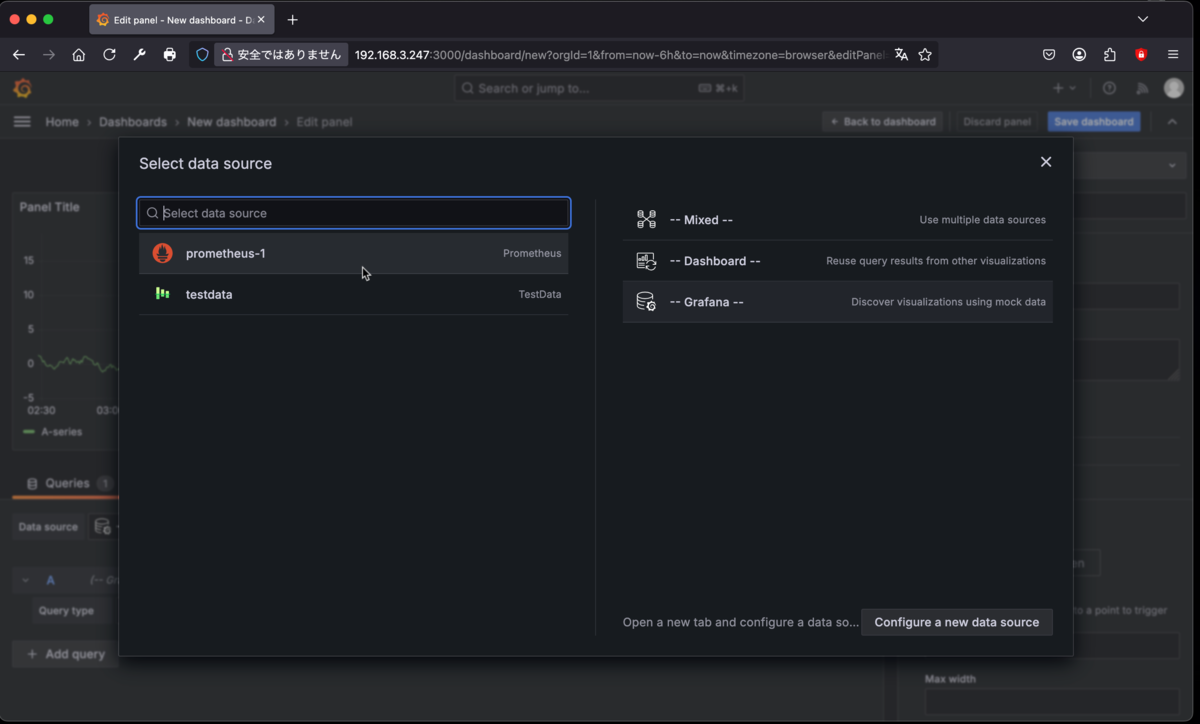Open the Grafana sidebar hamburger menu
This screenshot has width=1200, height=724.
coord(22,122)
